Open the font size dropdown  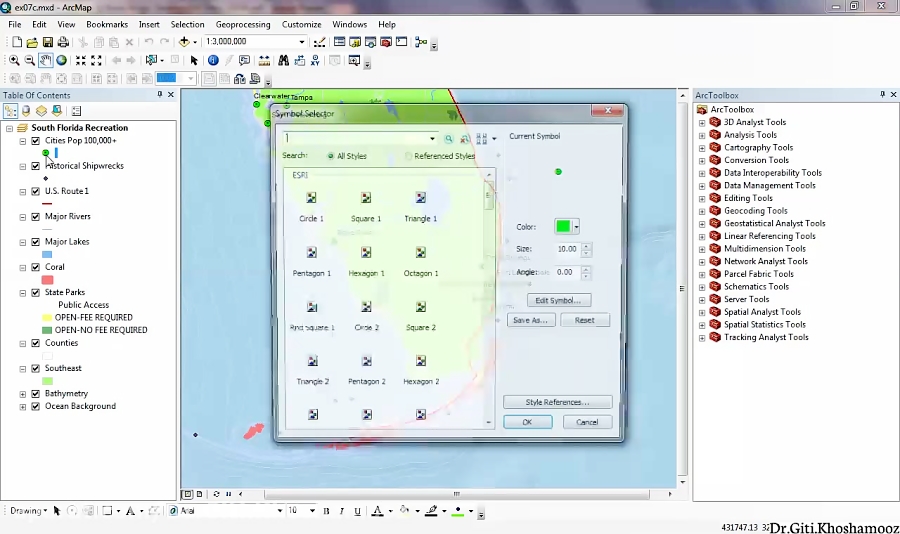click(312, 510)
